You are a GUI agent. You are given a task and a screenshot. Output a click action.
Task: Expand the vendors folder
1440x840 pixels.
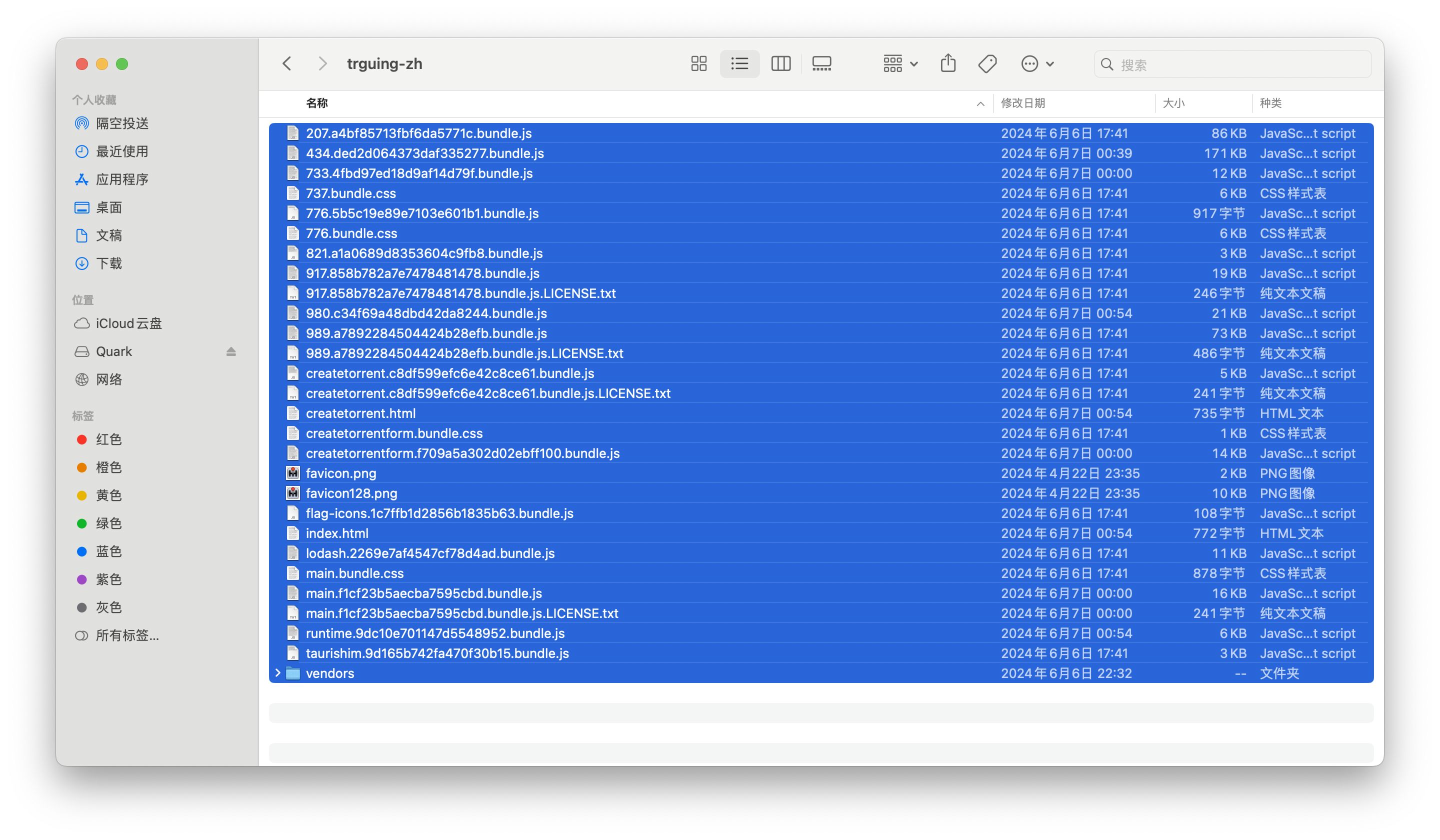[278, 673]
